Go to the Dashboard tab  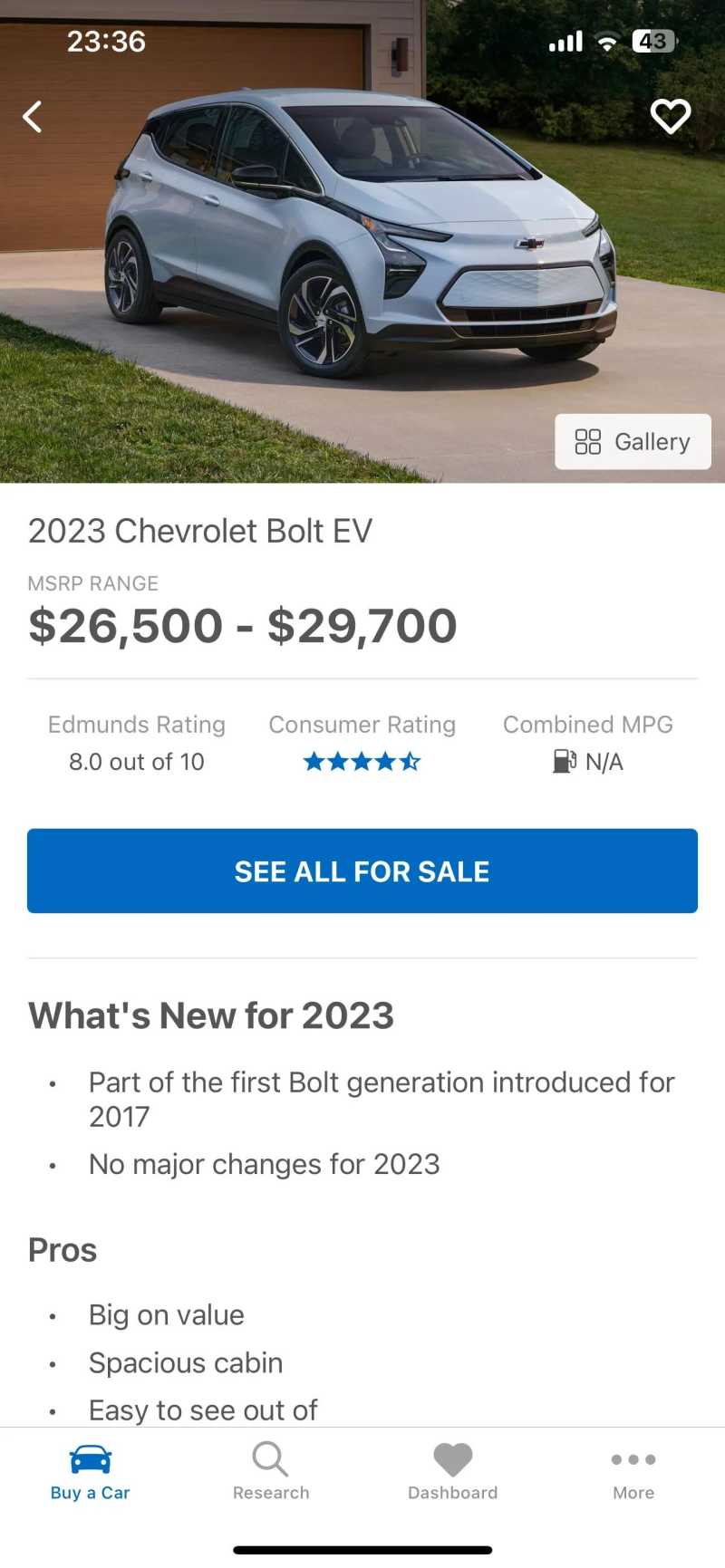453,1472
